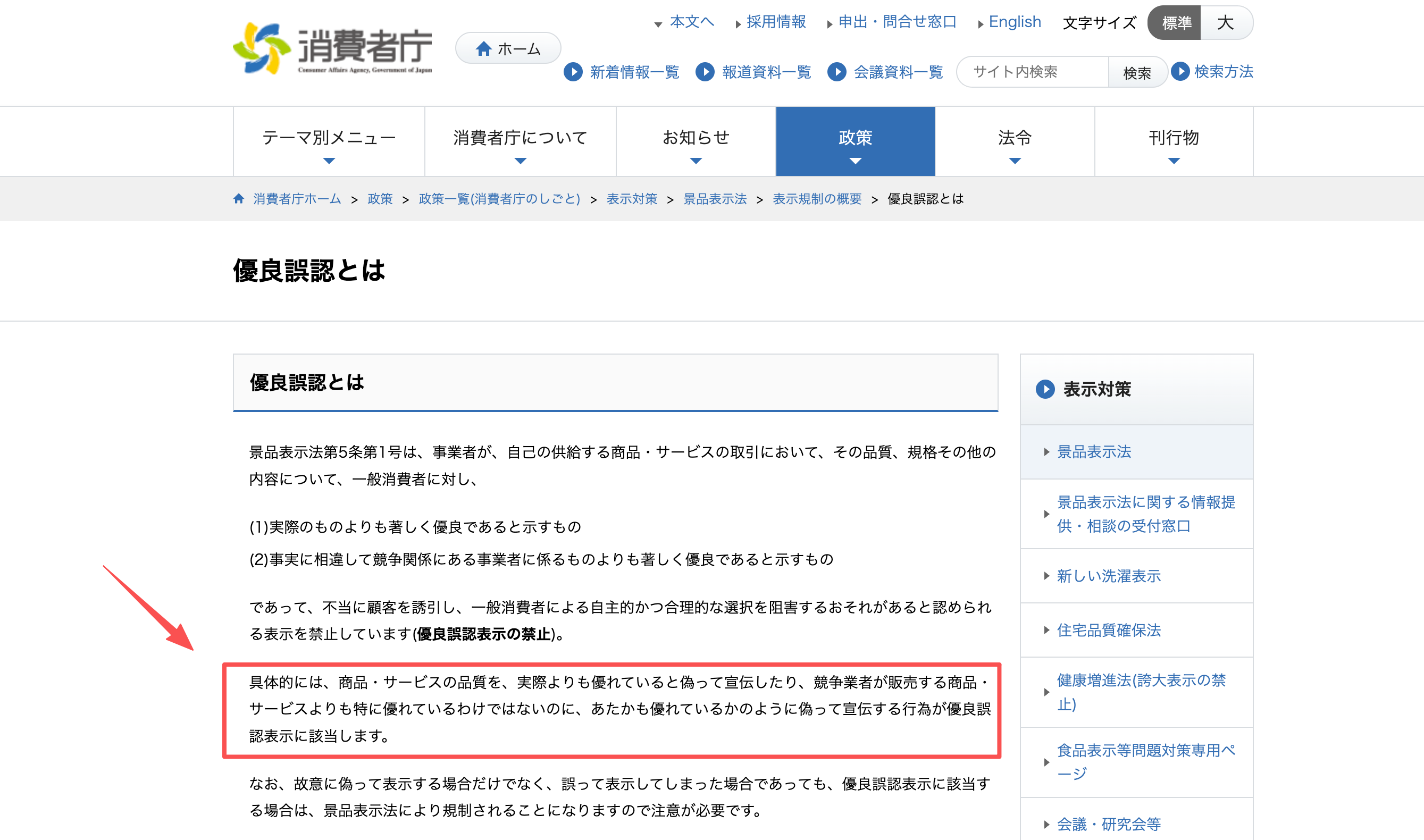Click the play icon beside 報道資料一覧

[x=705, y=72]
